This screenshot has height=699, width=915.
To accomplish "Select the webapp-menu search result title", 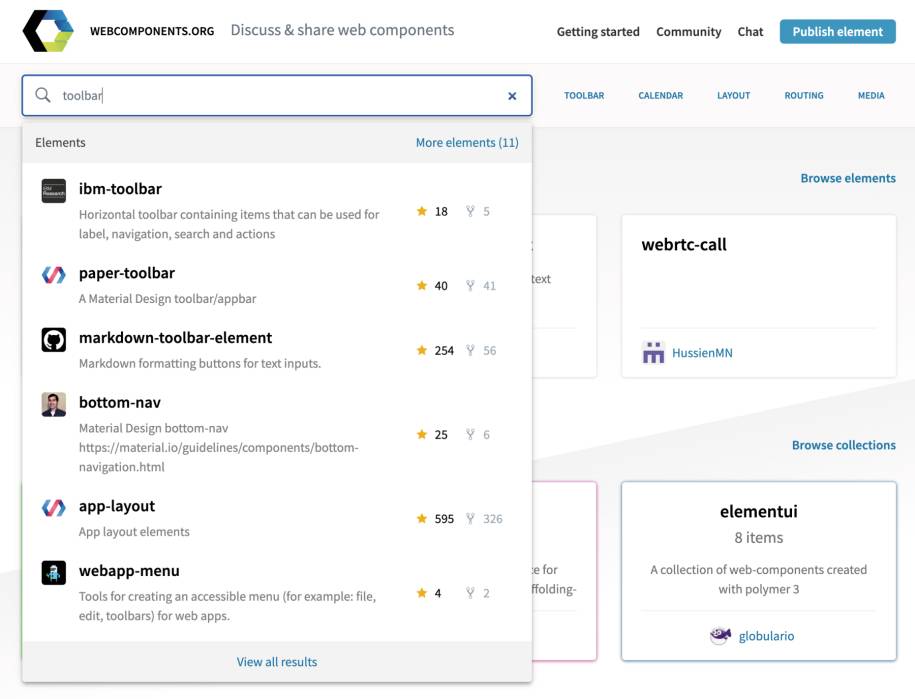I will coord(129,571).
